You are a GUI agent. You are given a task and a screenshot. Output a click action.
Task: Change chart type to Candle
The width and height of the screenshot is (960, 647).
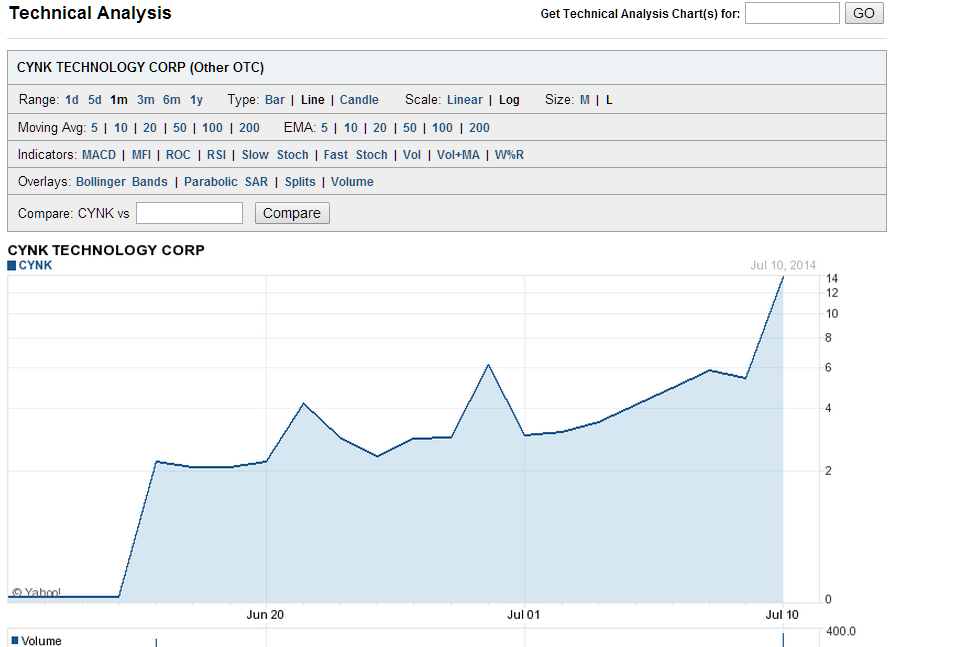click(x=359, y=100)
